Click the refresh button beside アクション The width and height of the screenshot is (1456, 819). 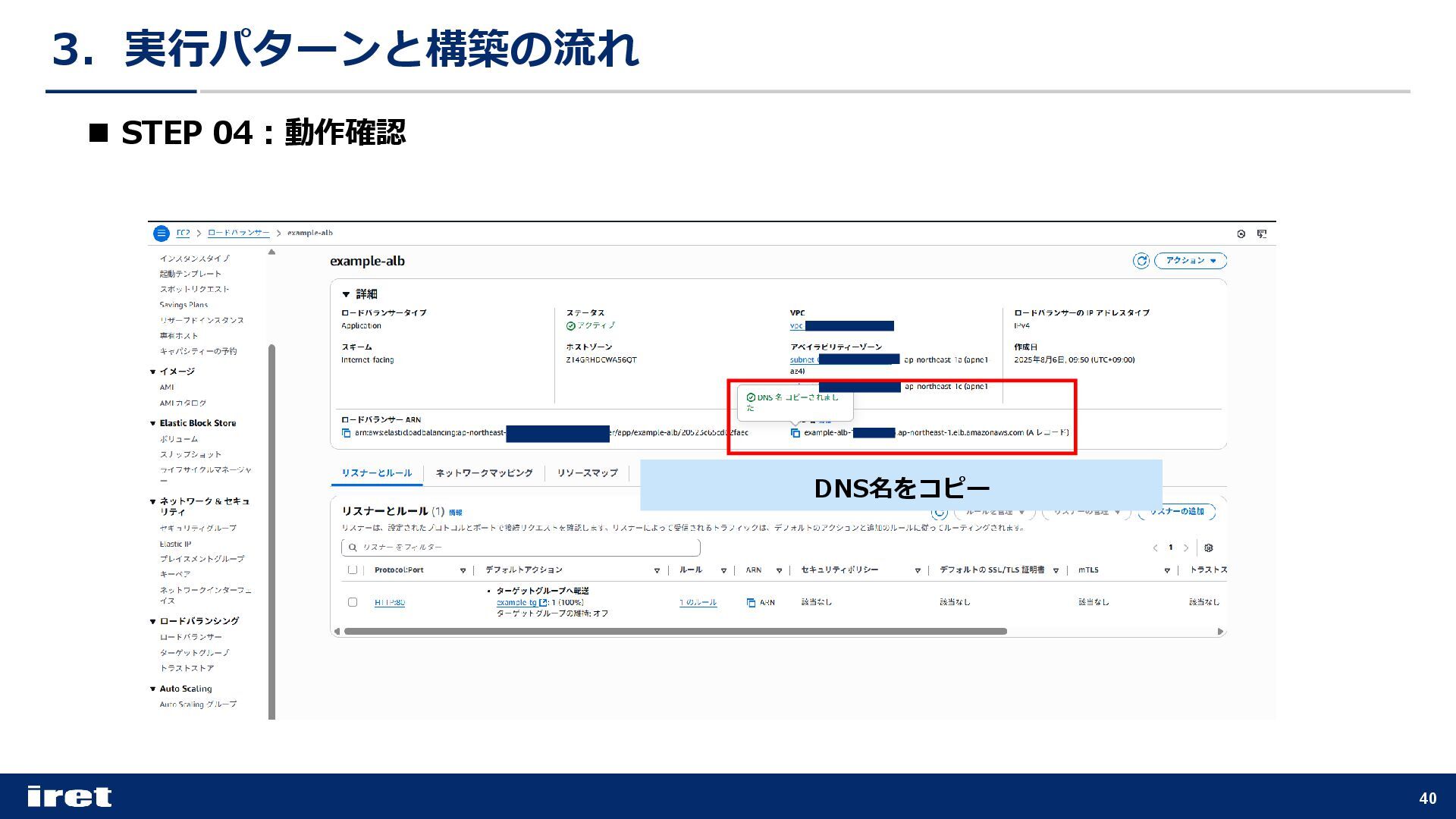1141,261
